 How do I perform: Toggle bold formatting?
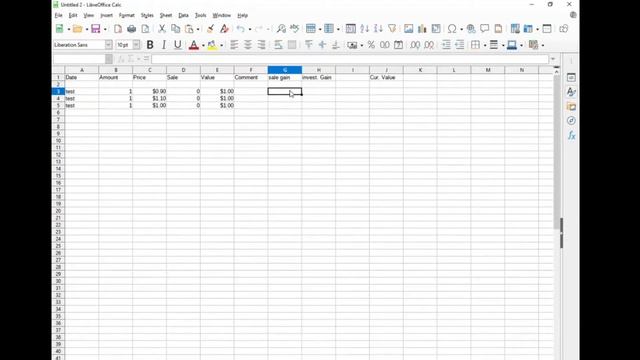tap(150, 45)
